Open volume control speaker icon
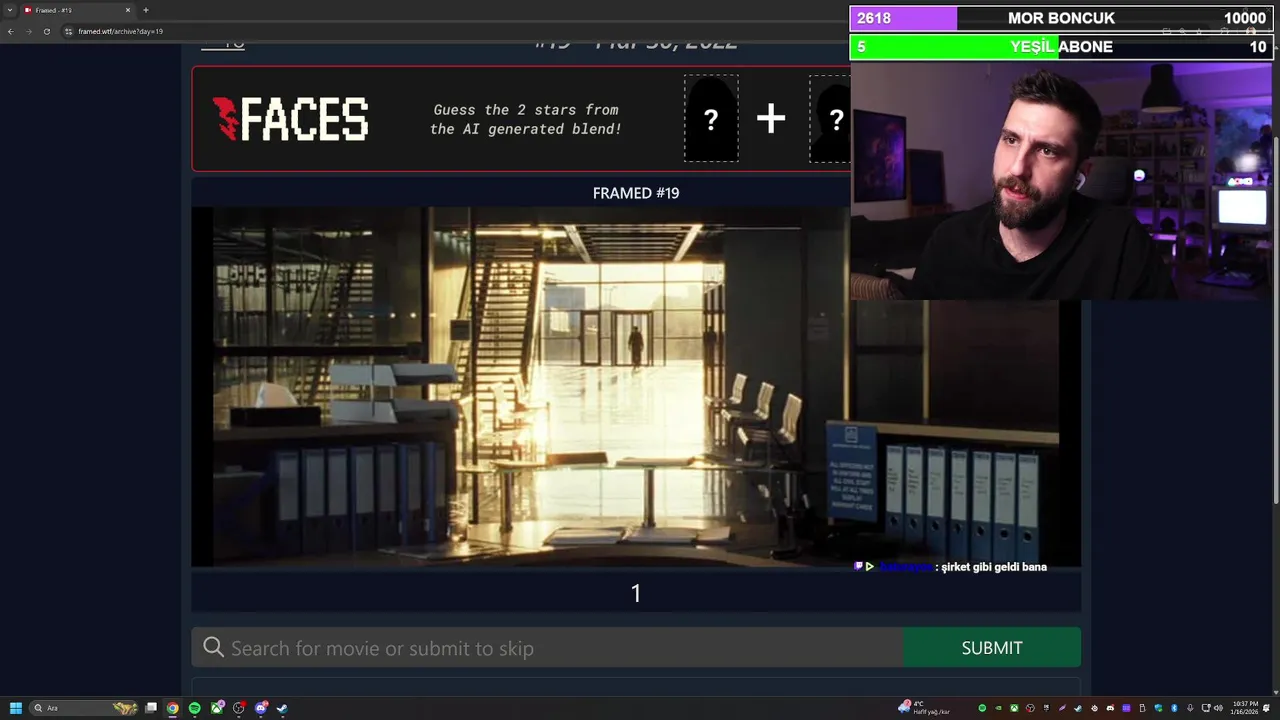Image resolution: width=1280 pixels, height=720 pixels. (1218, 708)
